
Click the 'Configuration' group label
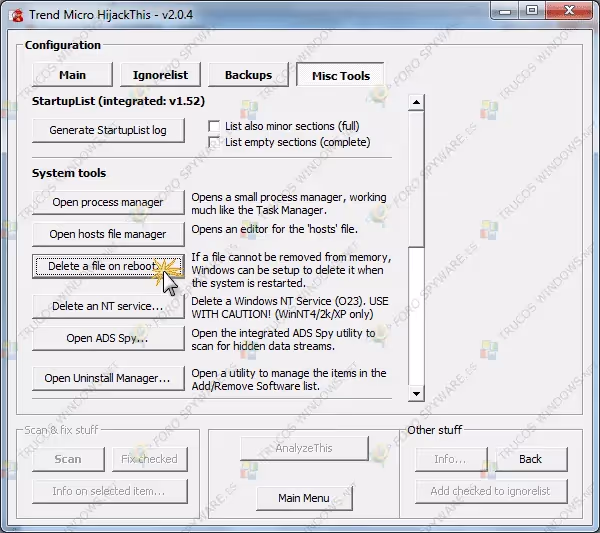(x=62, y=45)
